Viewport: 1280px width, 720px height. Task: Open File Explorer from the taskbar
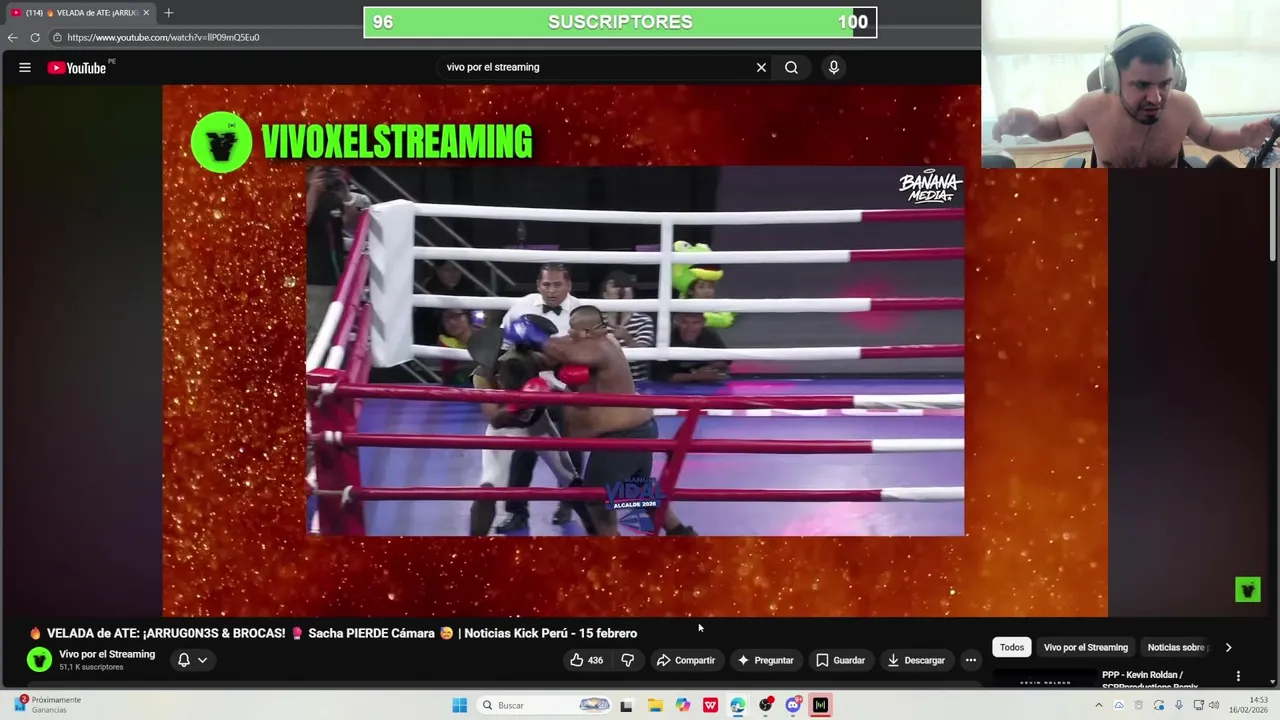tap(655, 705)
